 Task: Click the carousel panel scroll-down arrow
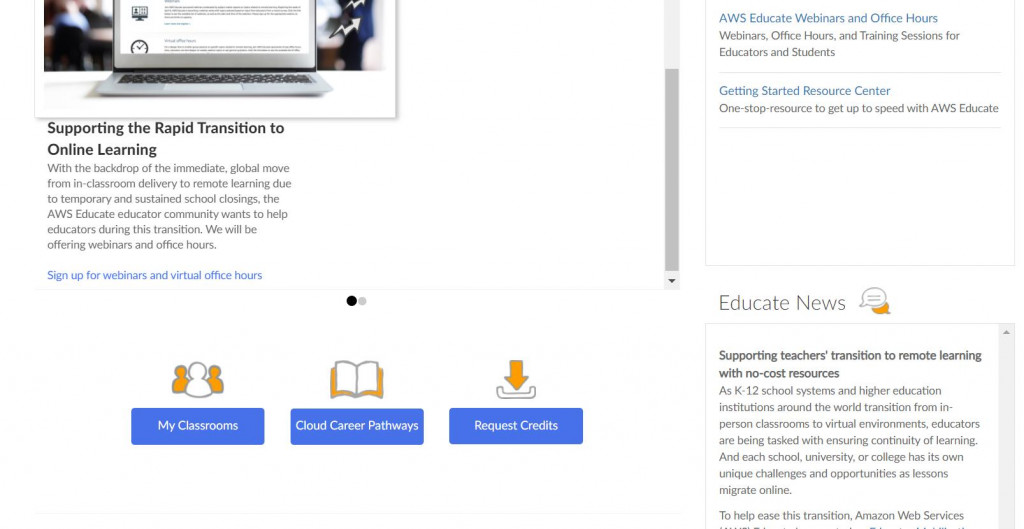672,281
